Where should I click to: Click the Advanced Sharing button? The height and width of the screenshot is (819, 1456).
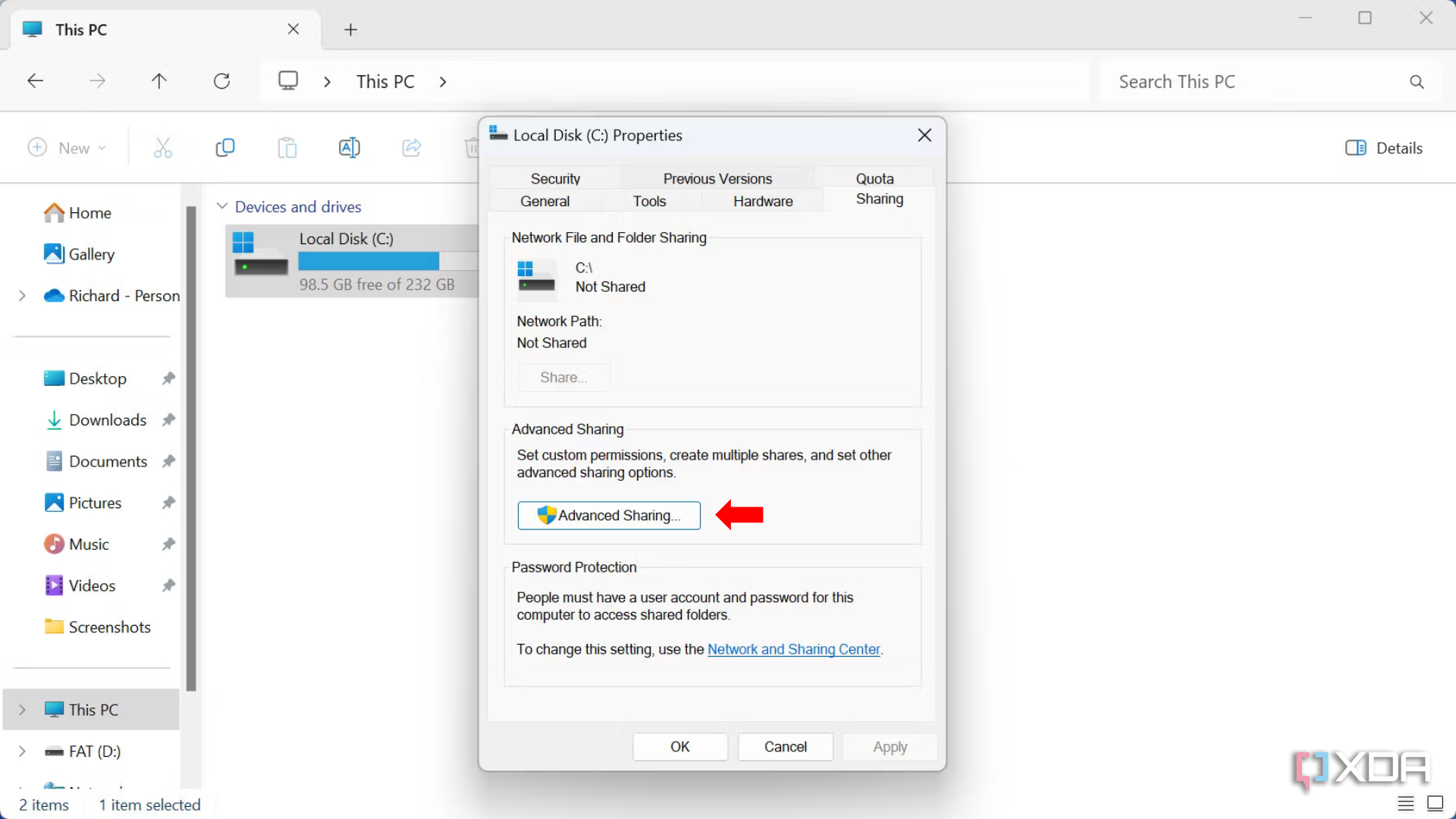(x=608, y=515)
